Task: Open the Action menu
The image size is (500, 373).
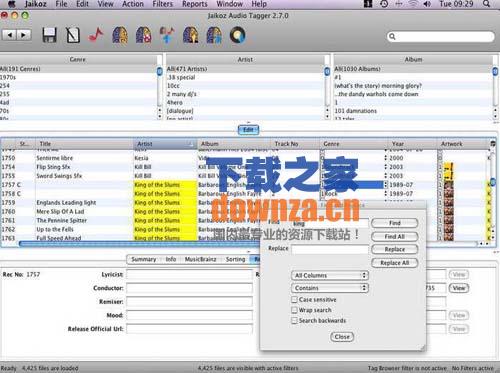Action: (x=133, y=4)
